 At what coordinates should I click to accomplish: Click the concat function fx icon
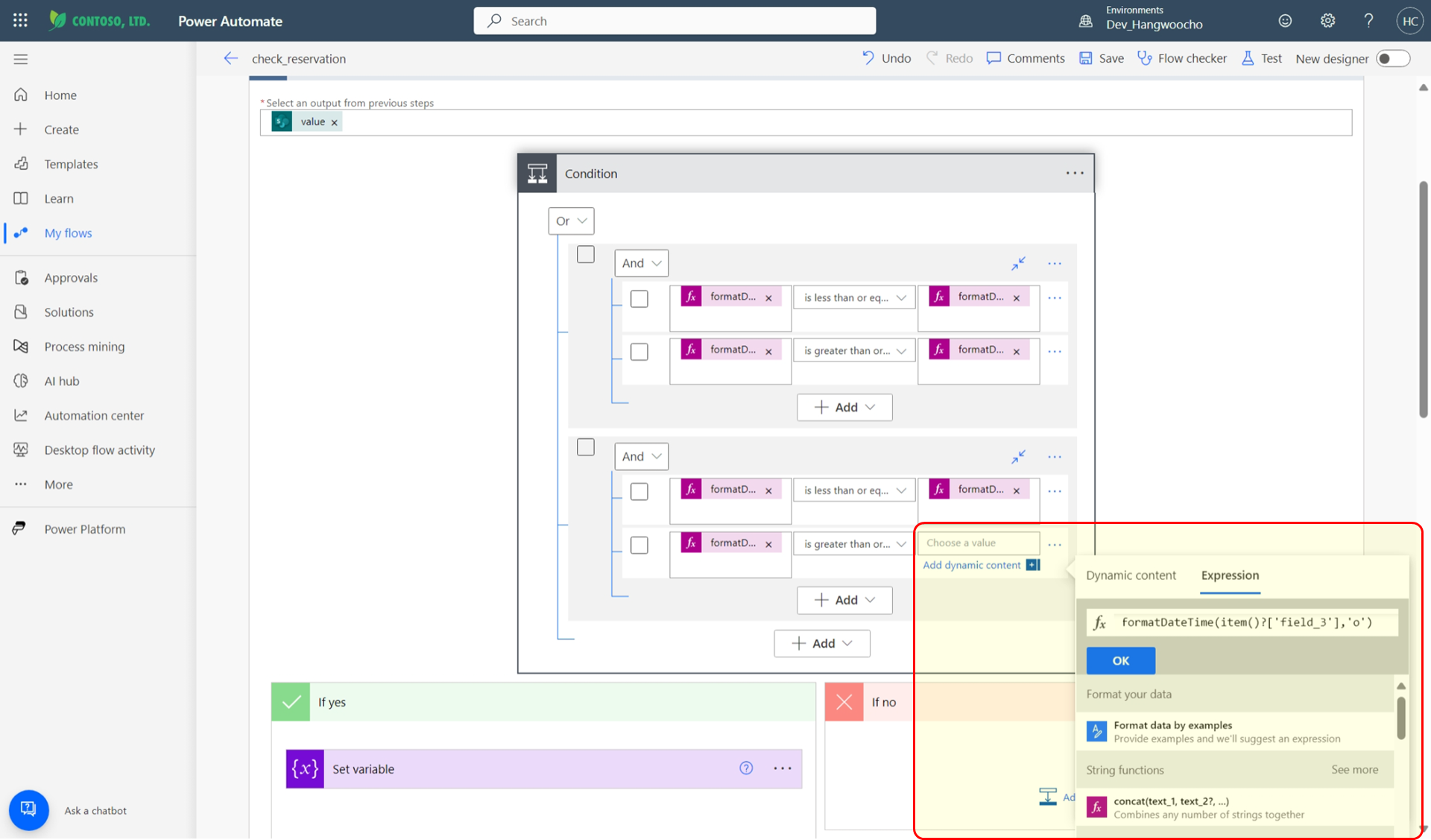point(1096,807)
